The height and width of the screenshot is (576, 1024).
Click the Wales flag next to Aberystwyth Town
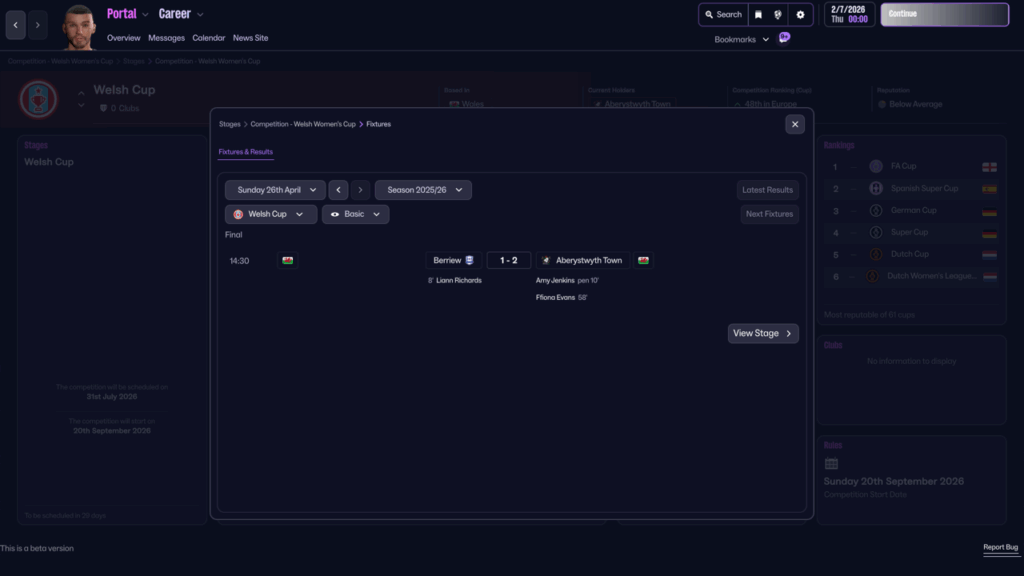point(643,260)
